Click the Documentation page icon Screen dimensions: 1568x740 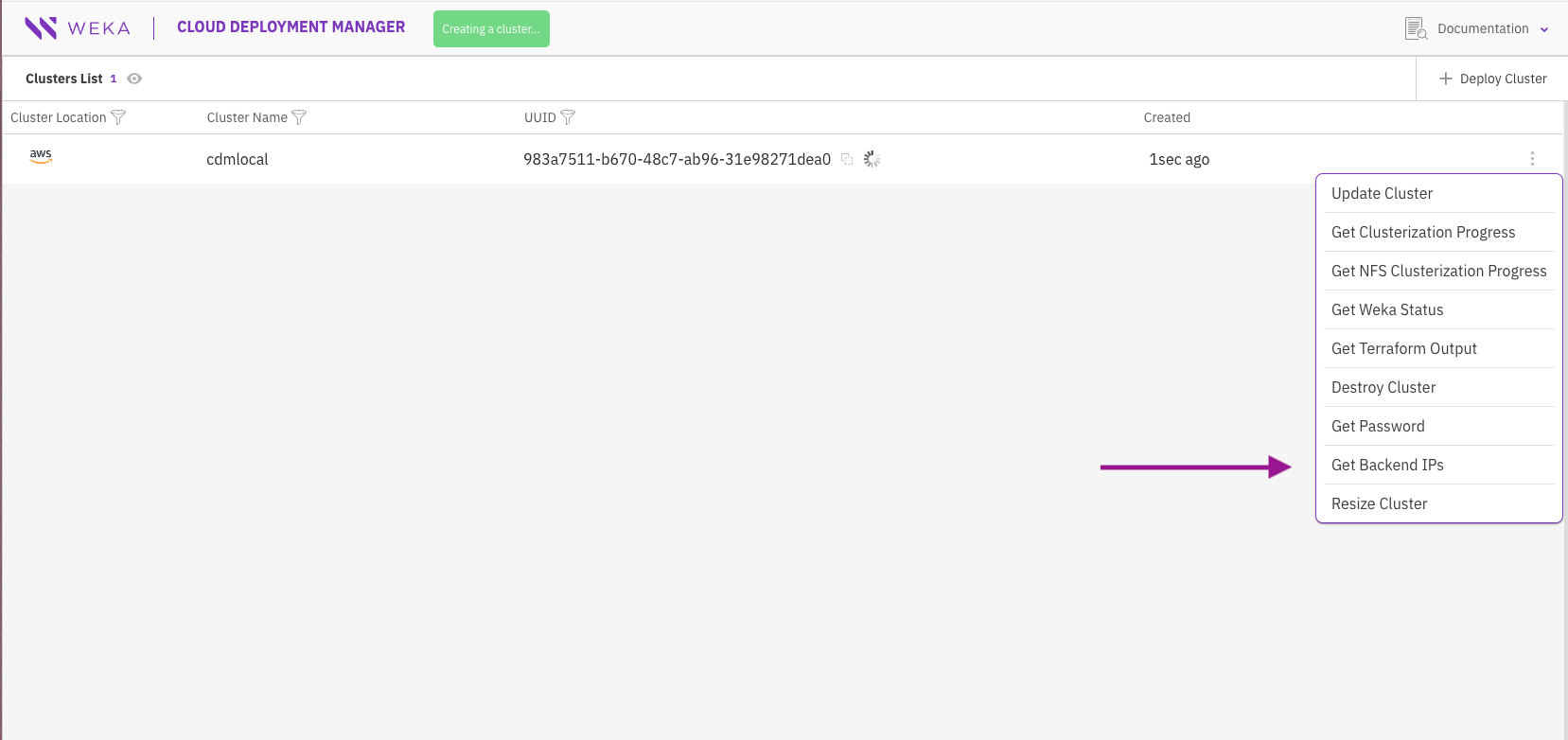[x=1416, y=28]
